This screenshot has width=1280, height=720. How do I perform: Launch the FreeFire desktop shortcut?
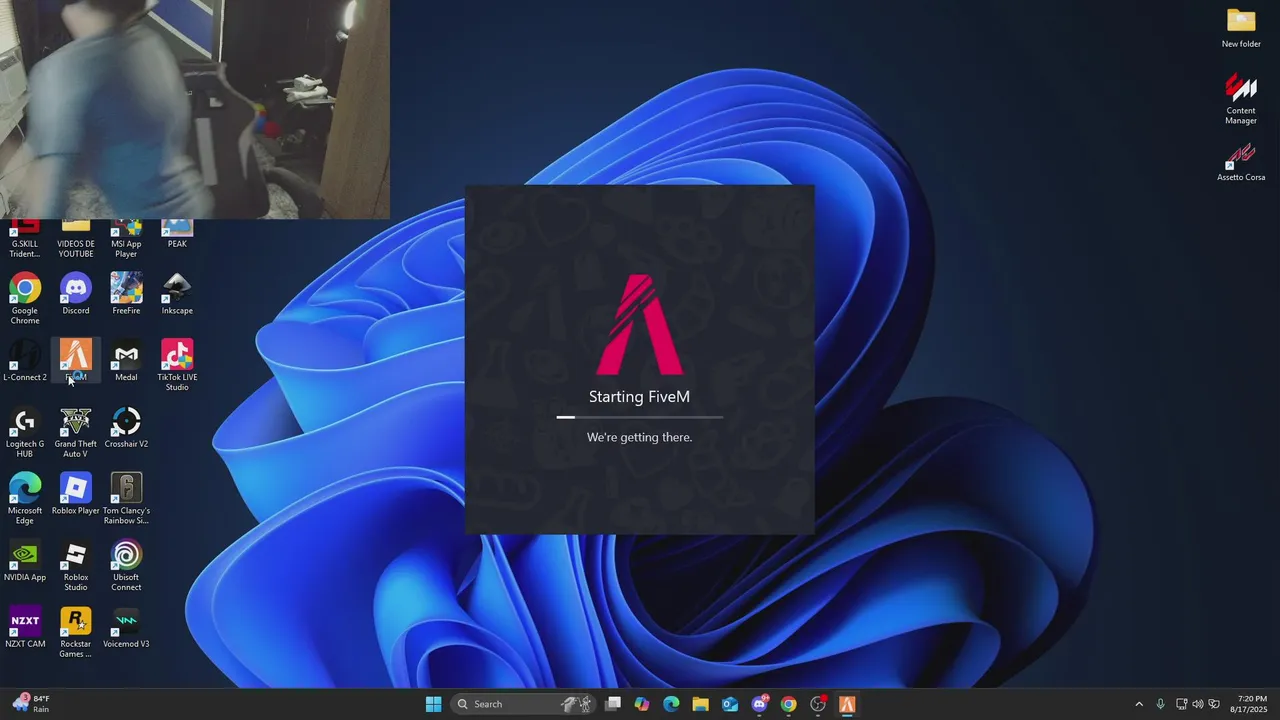click(126, 294)
